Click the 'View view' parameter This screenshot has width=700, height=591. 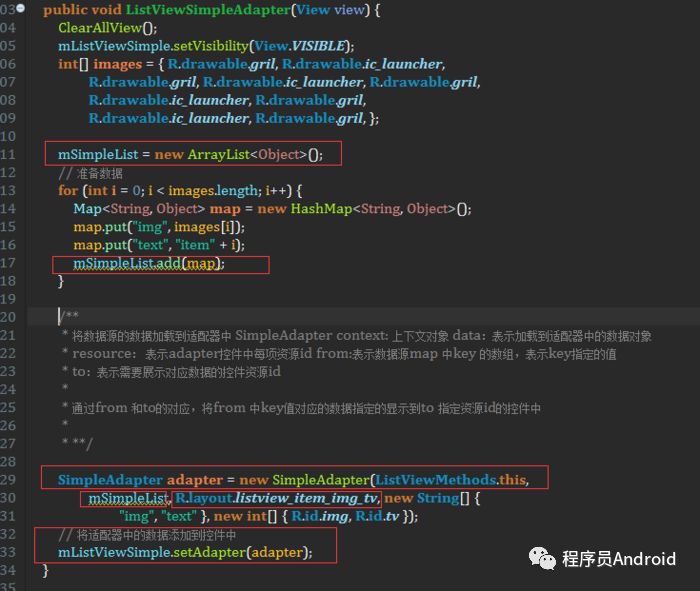[x=330, y=10]
